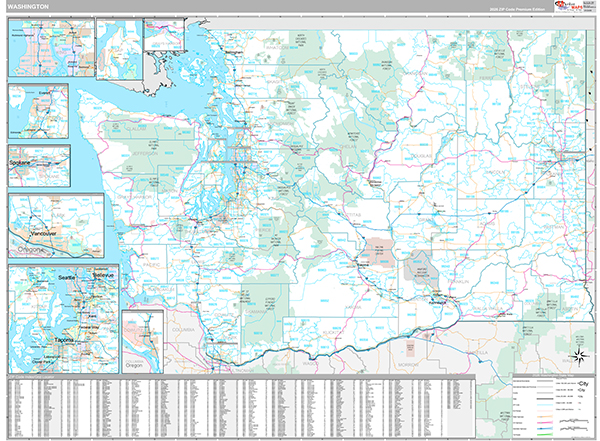This screenshot has width=600, height=441.
Task: Click the WHITMAN county label
Action: [553, 227]
